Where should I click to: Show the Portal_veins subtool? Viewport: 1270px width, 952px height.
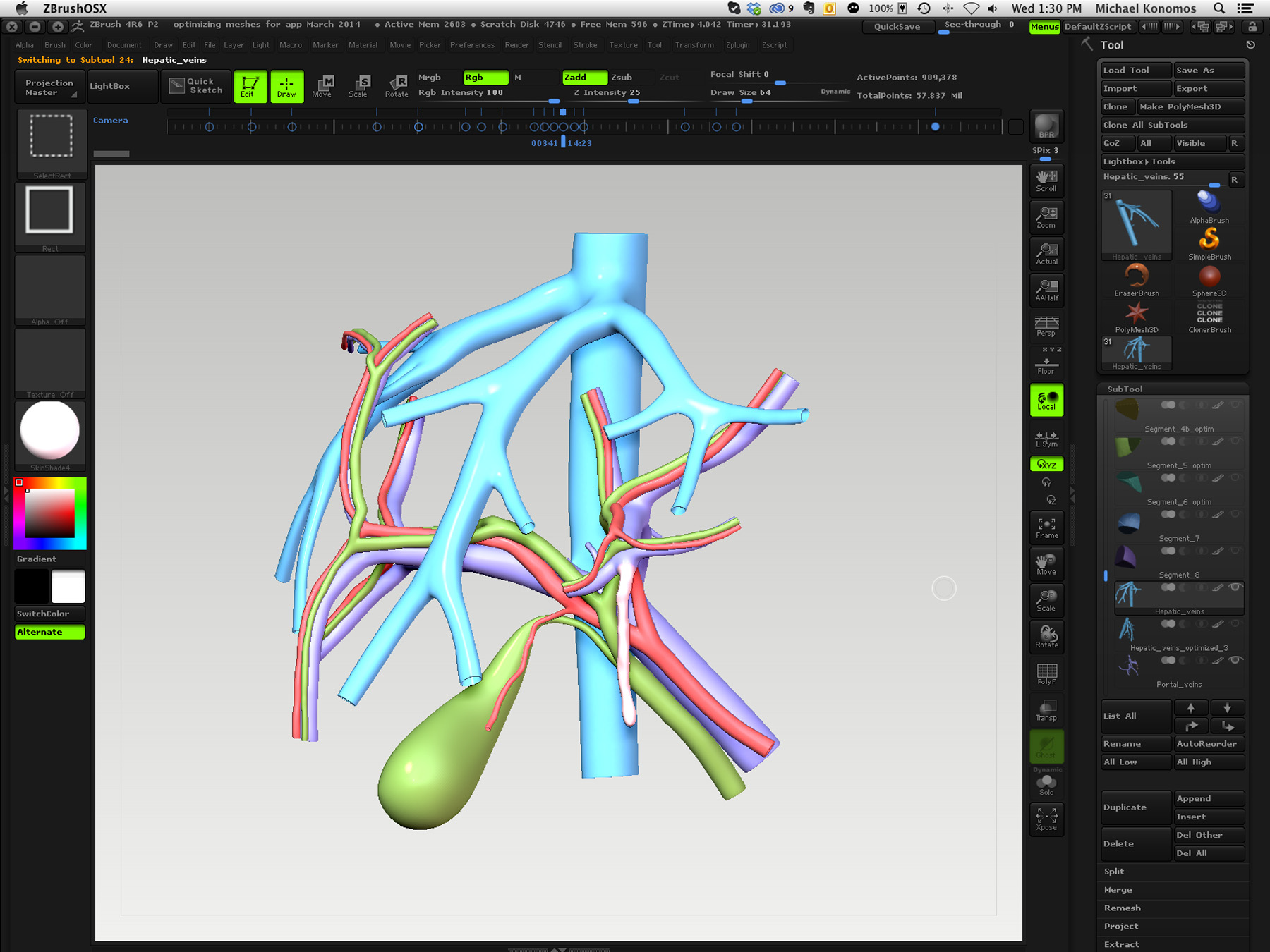coord(1235,660)
